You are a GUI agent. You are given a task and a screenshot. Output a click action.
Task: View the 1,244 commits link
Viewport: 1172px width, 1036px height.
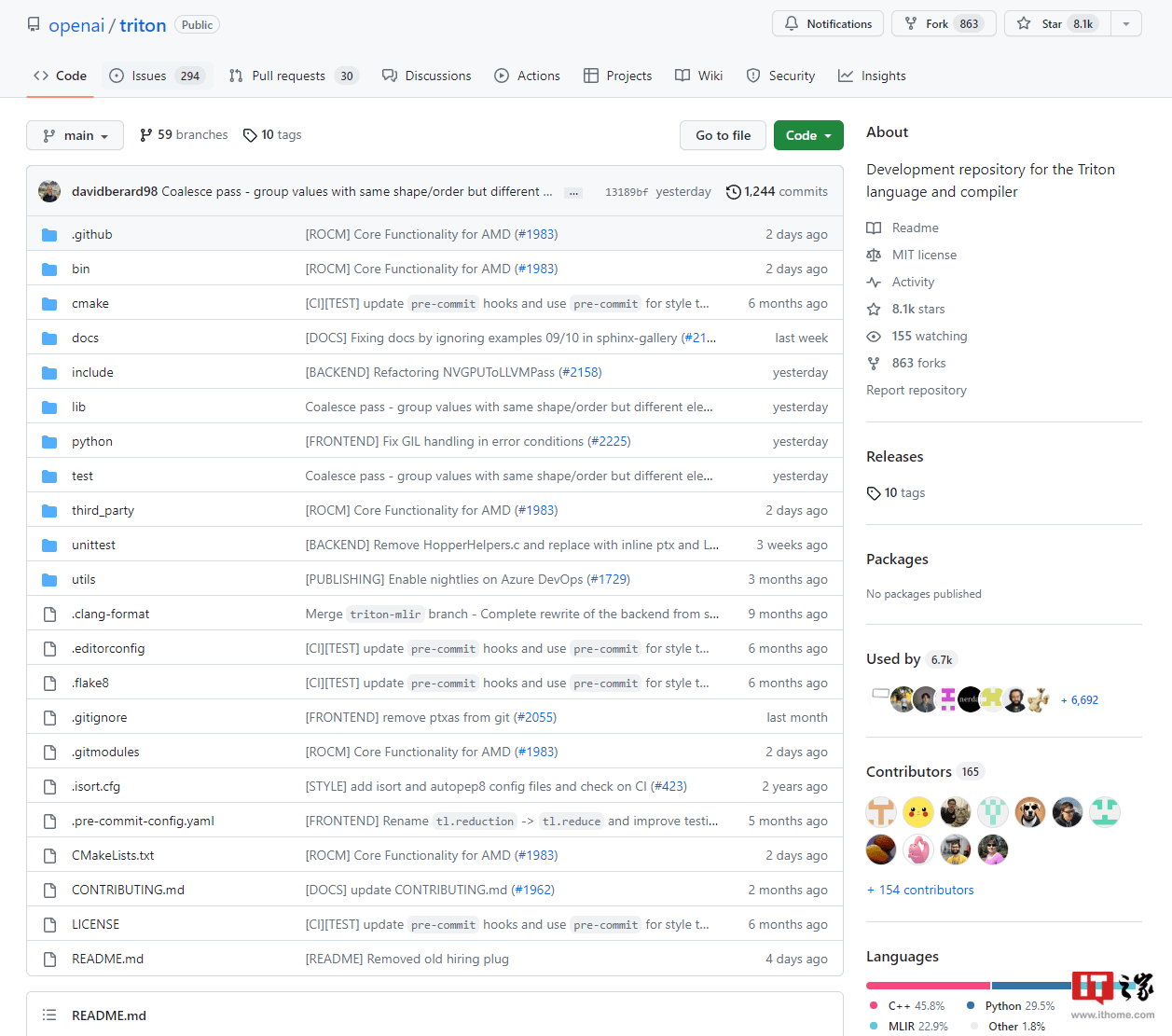(778, 191)
